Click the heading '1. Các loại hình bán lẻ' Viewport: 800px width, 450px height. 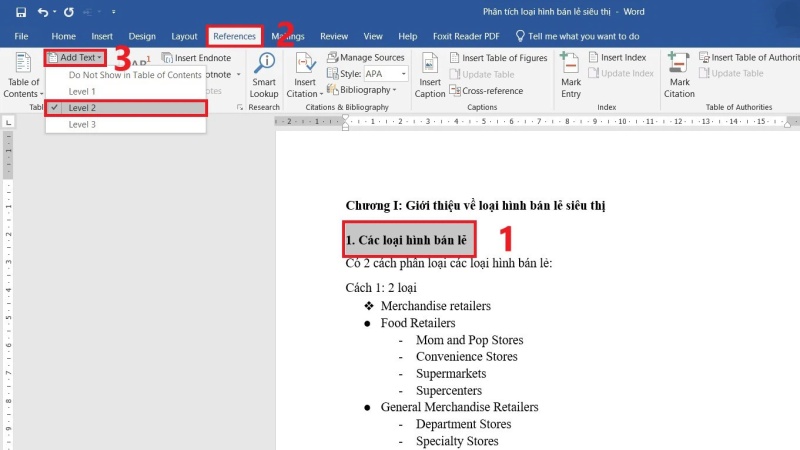point(406,240)
